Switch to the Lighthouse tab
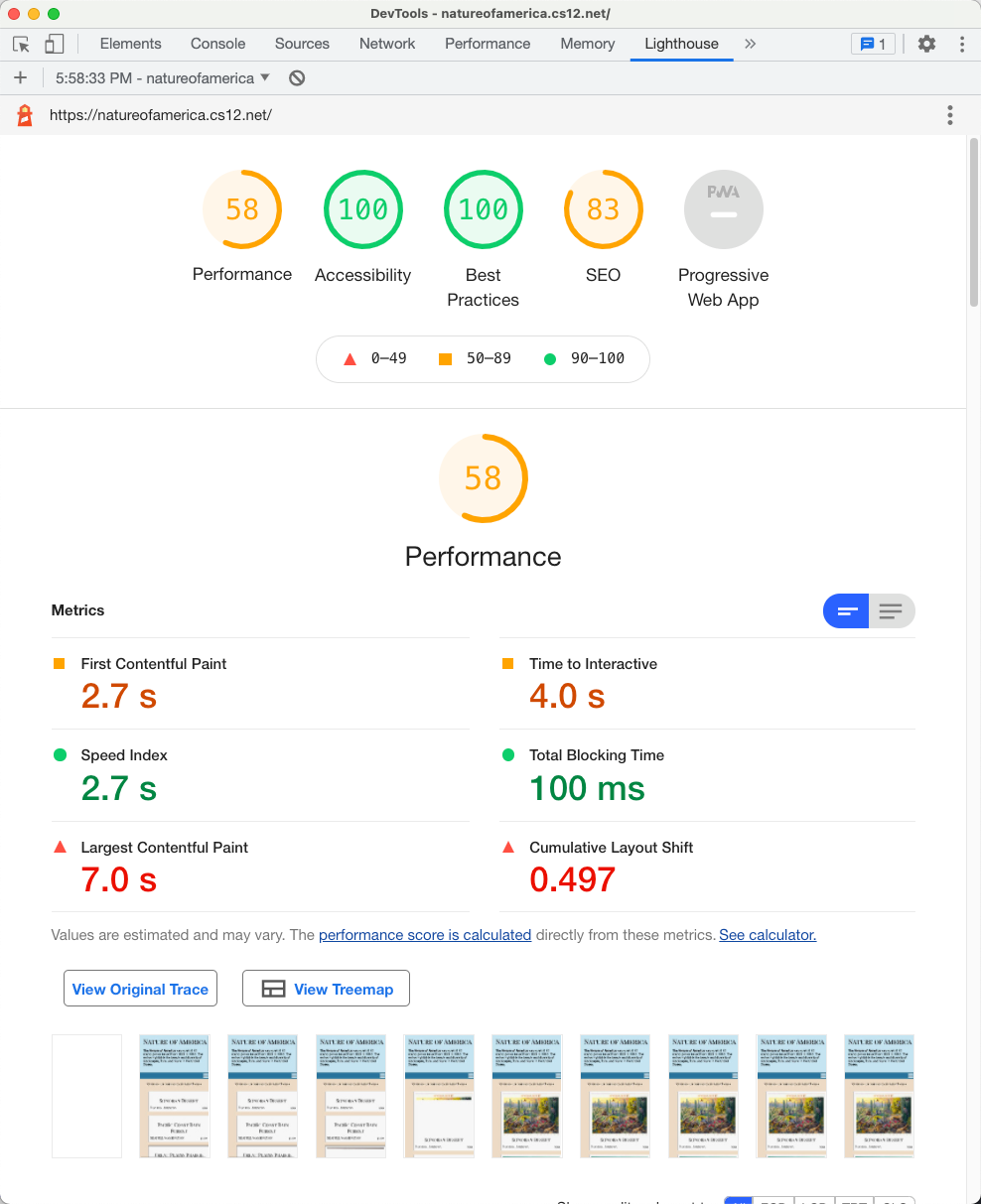Screen dimensions: 981x1204 coord(681,44)
